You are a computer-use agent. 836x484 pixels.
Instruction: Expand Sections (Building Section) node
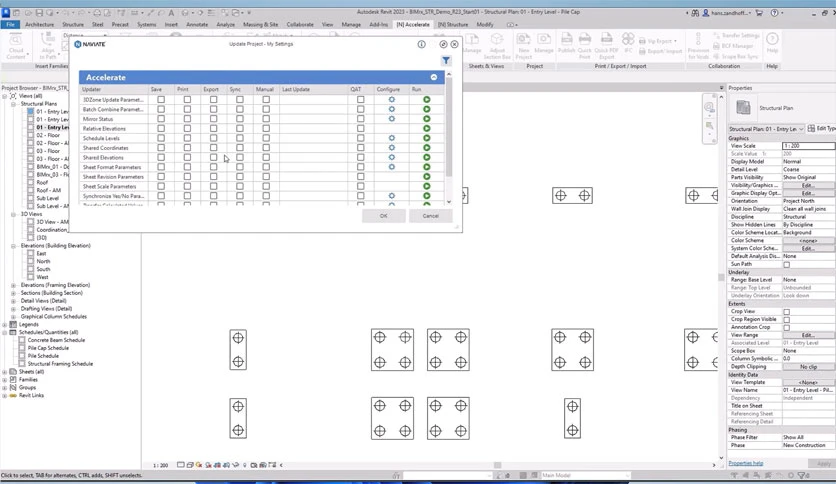point(13,293)
